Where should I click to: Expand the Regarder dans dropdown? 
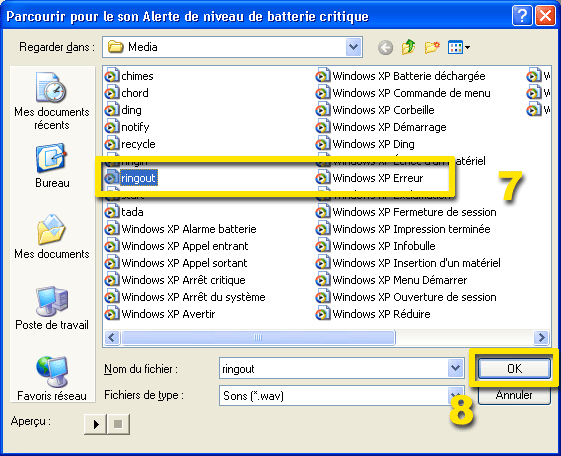(353, 47)
